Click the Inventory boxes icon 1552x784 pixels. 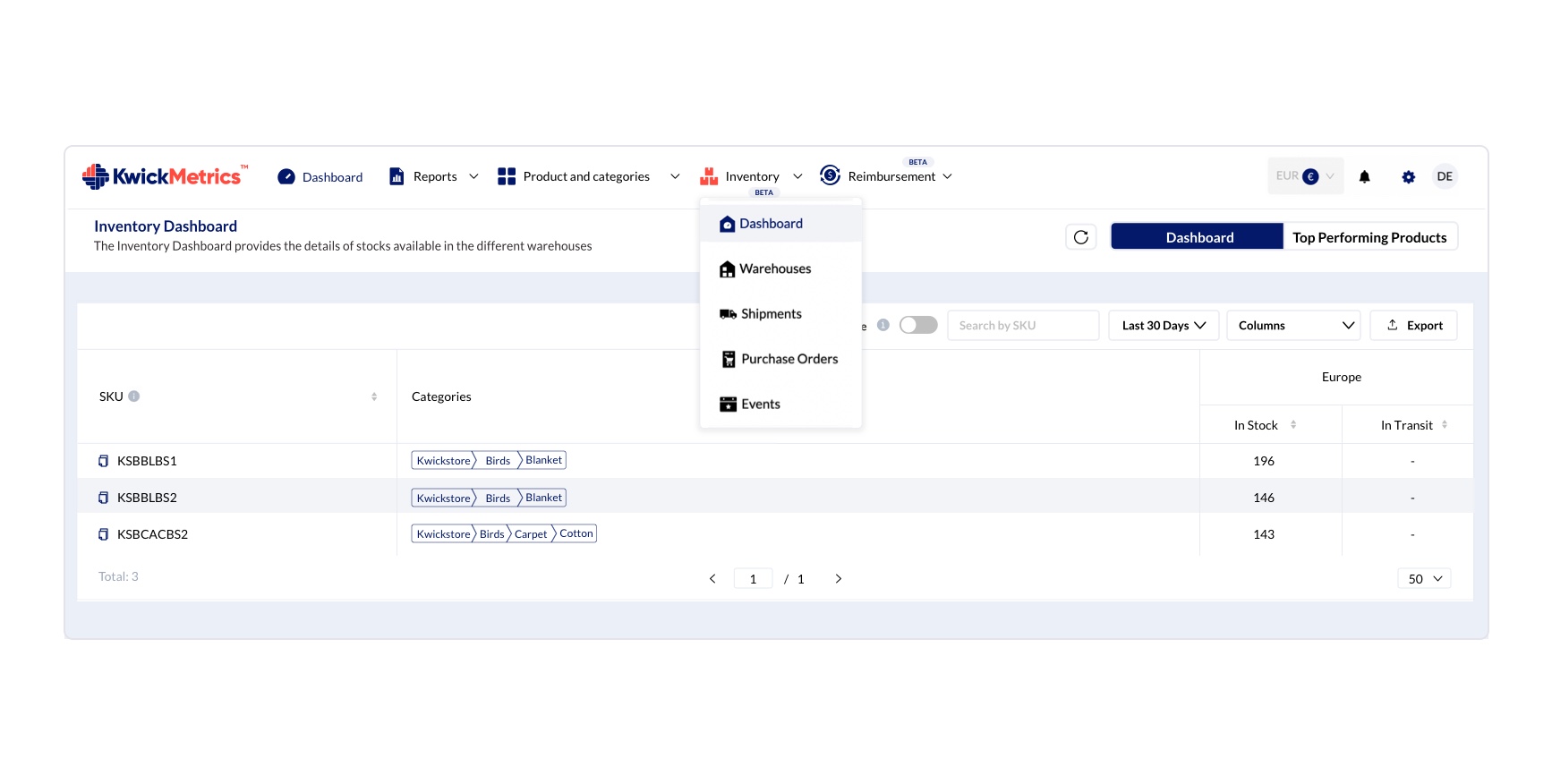coord(709,176)
